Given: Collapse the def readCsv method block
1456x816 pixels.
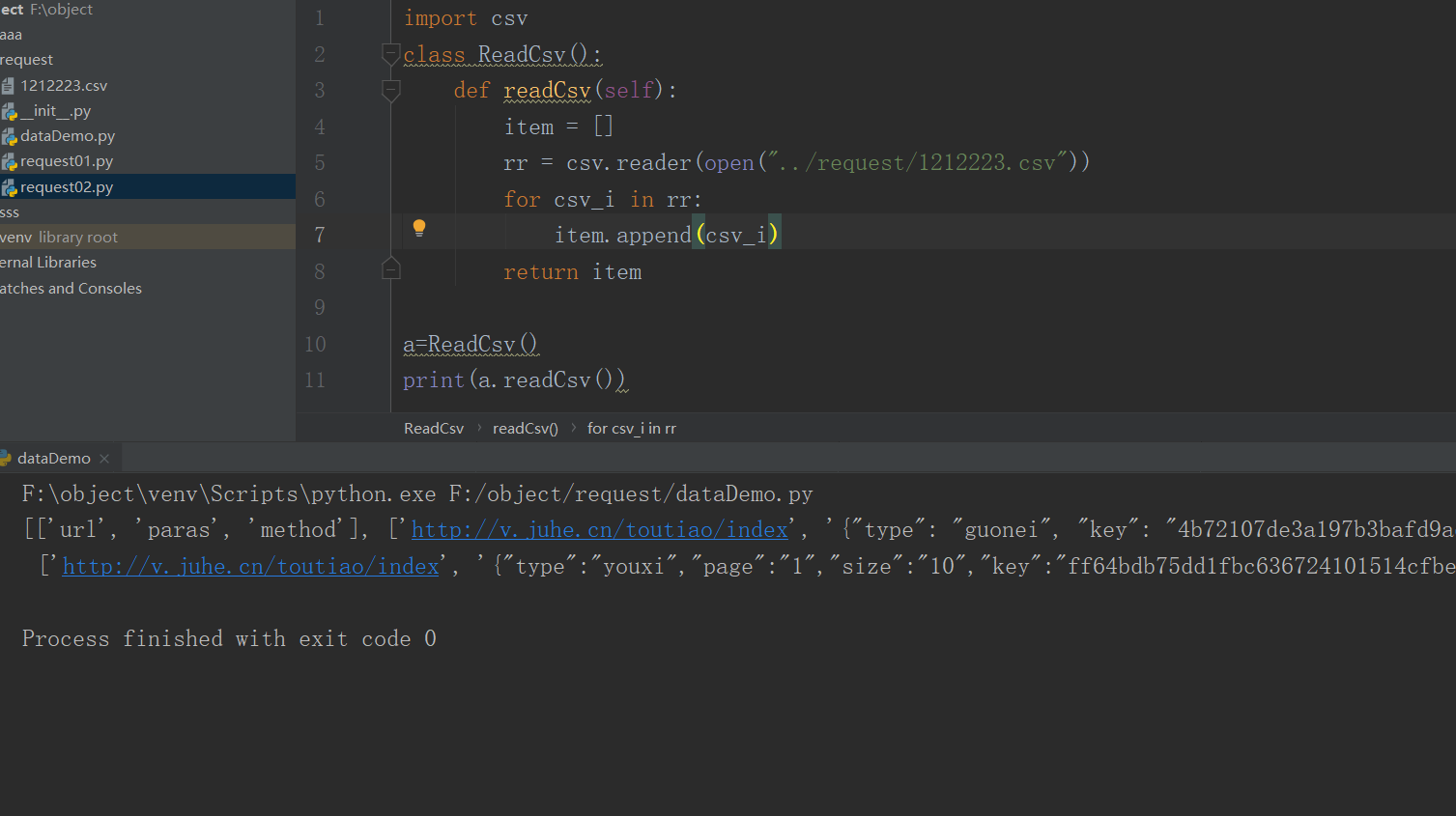Looking at the screenshot, I should point(391,91).
